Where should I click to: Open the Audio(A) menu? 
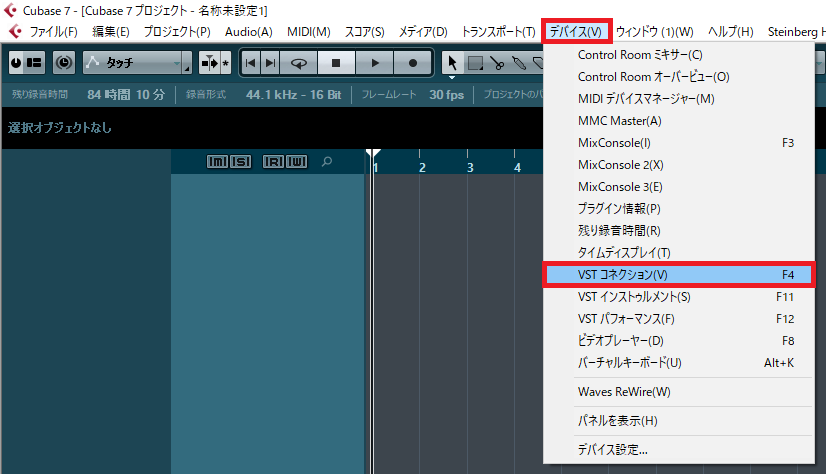point(249,32)
